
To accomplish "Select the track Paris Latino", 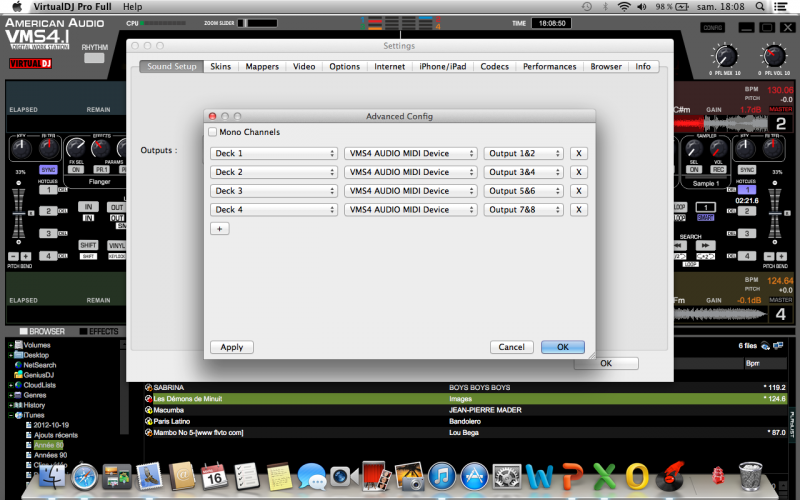I will tap(172, 421).
